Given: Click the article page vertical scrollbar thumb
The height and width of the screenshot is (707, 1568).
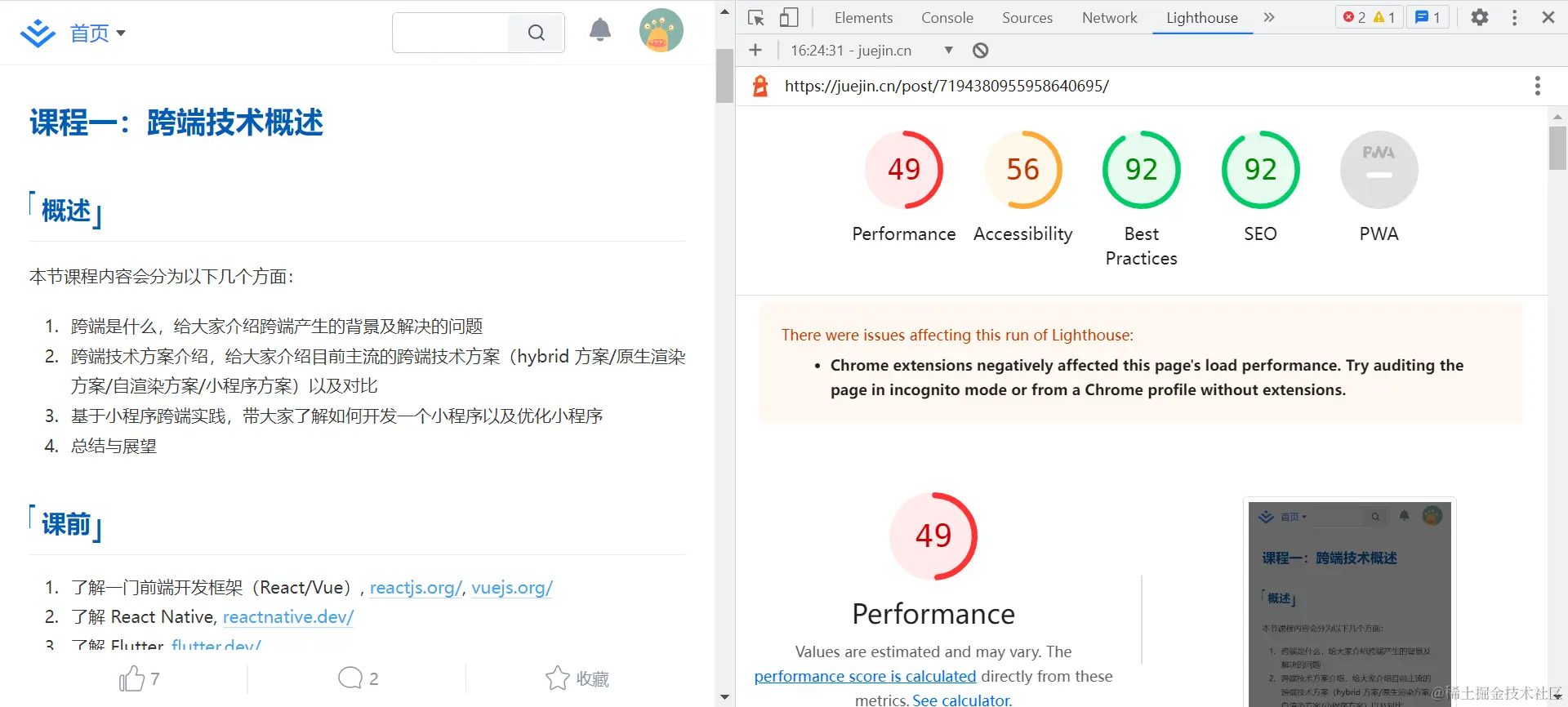Looking at the screenshot, I should pyautogui.click(x=724, y=75).
